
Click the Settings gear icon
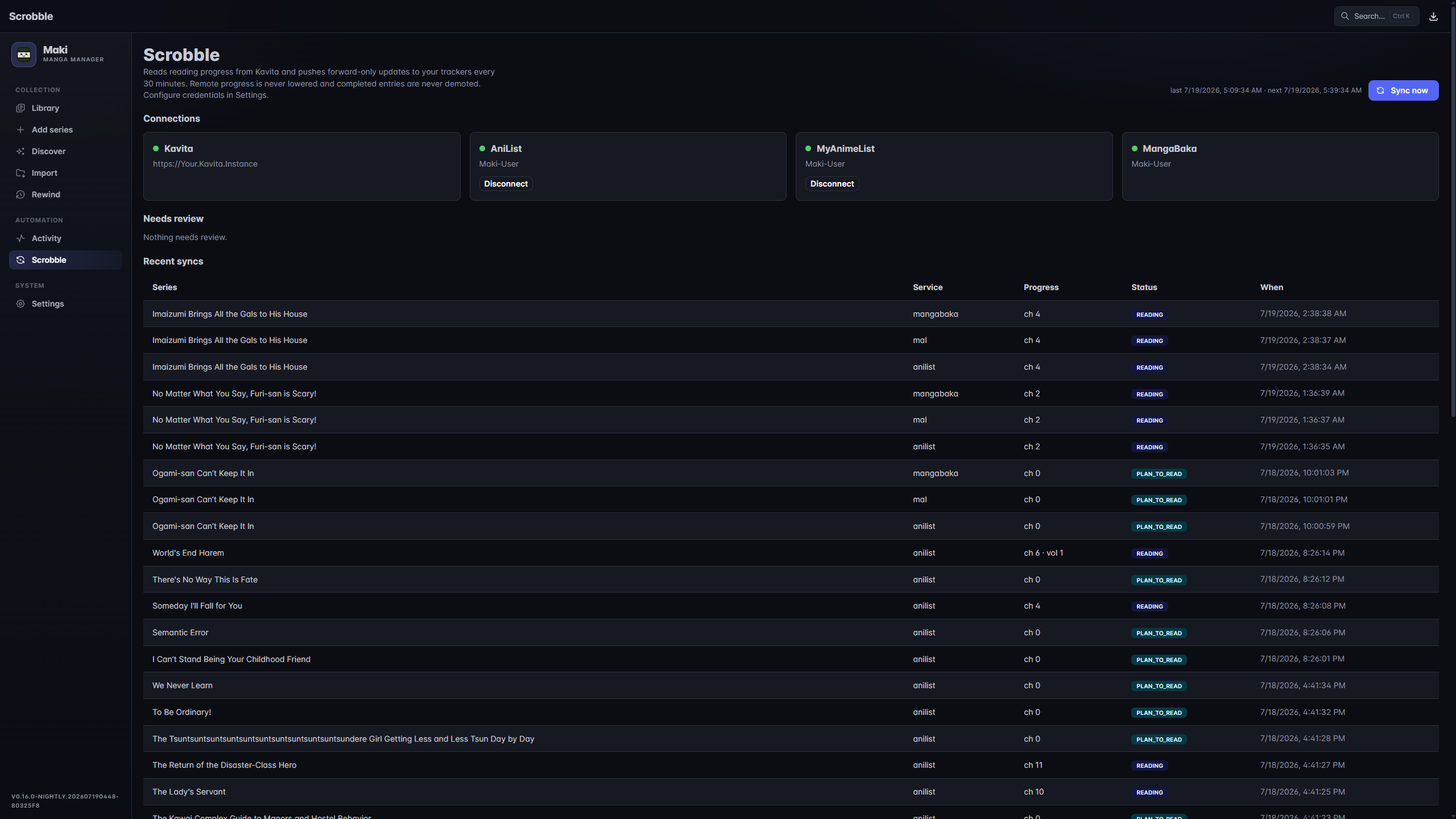click(x=20, y=304)
